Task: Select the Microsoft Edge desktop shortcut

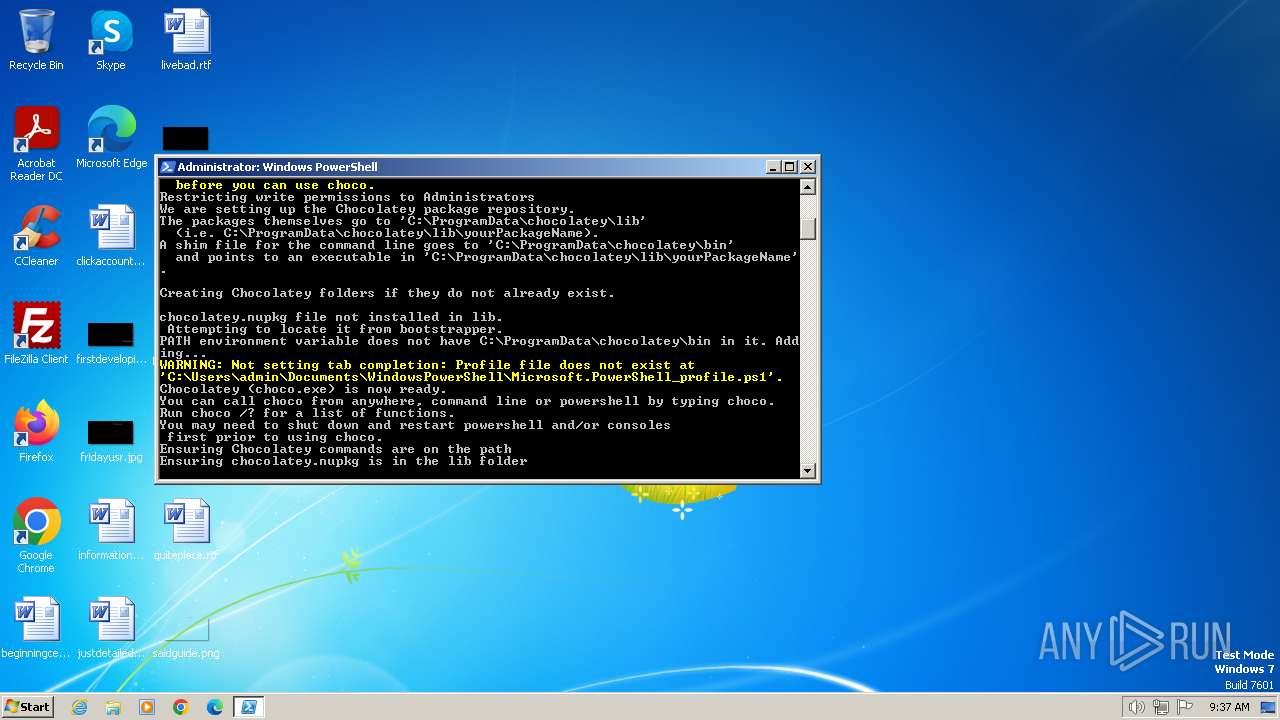Action: [x=111, y=138]
